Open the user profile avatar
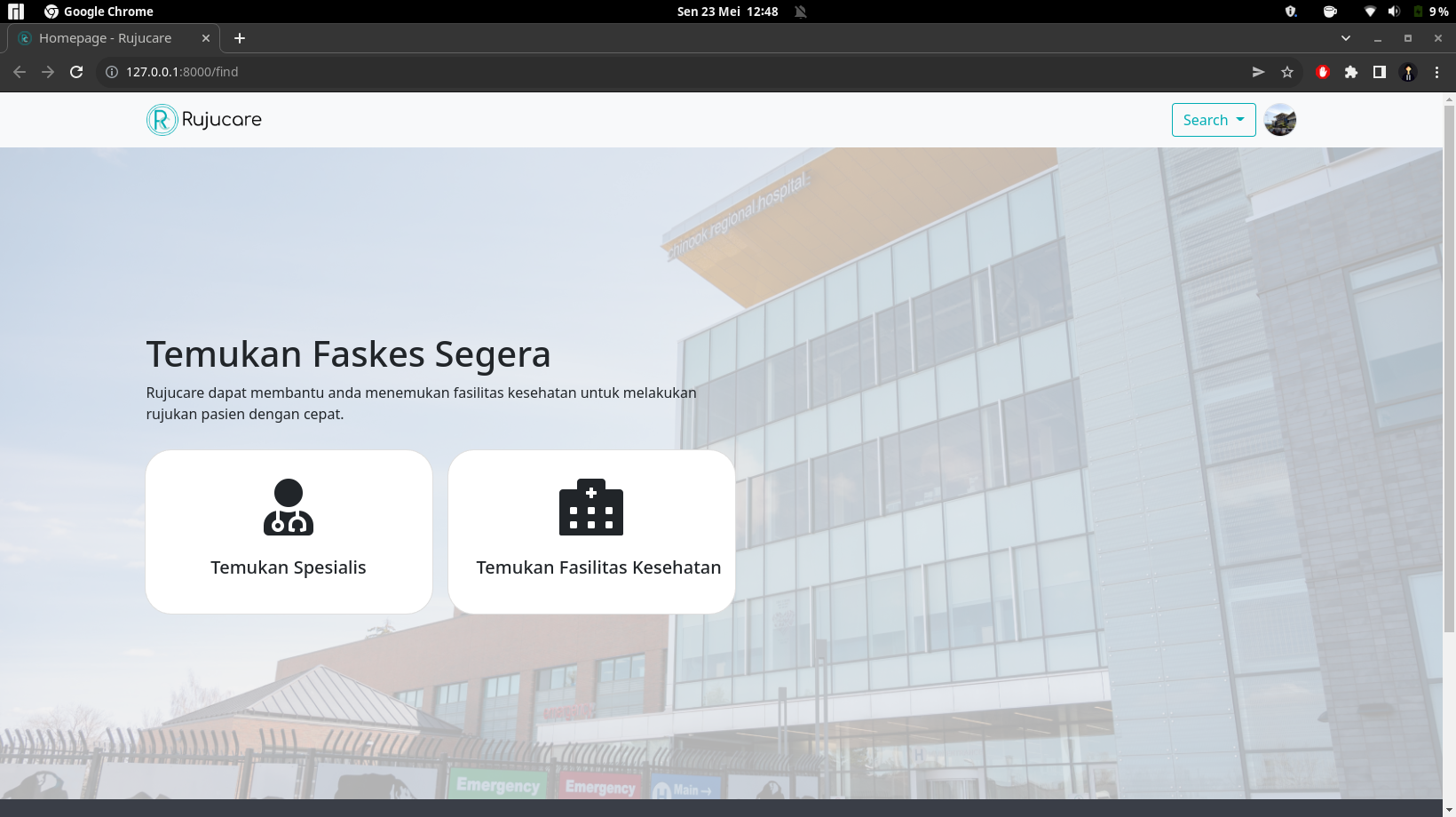Image resolution: width=1456 pixels, height=817 pixels. [1280, 120]
